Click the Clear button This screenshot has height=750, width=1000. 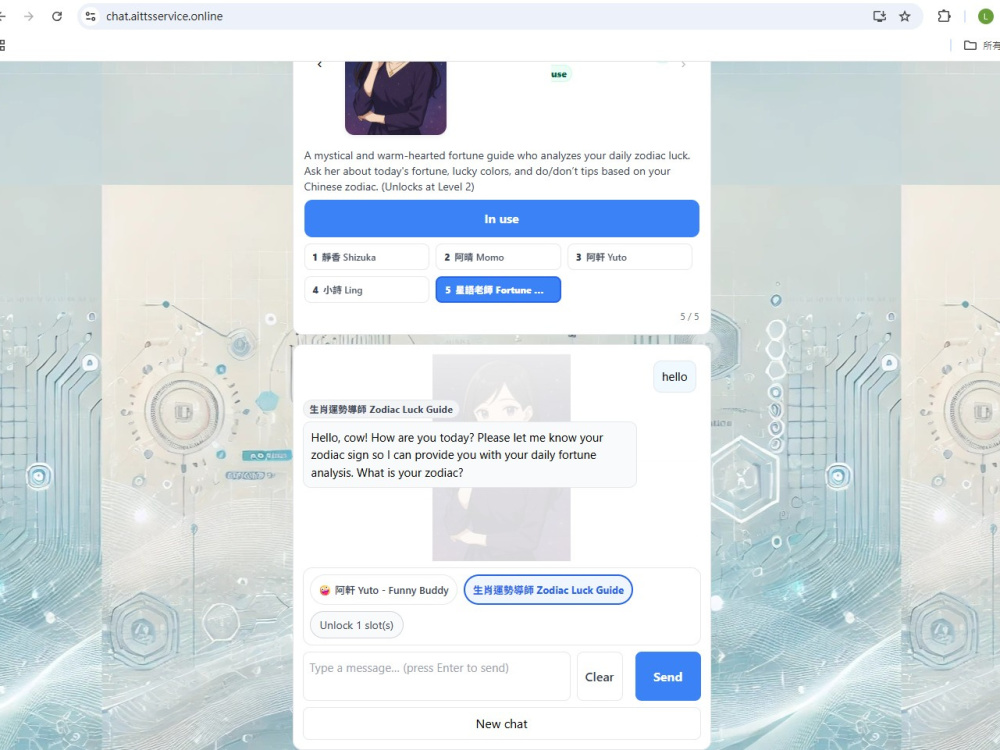(599, 677)
